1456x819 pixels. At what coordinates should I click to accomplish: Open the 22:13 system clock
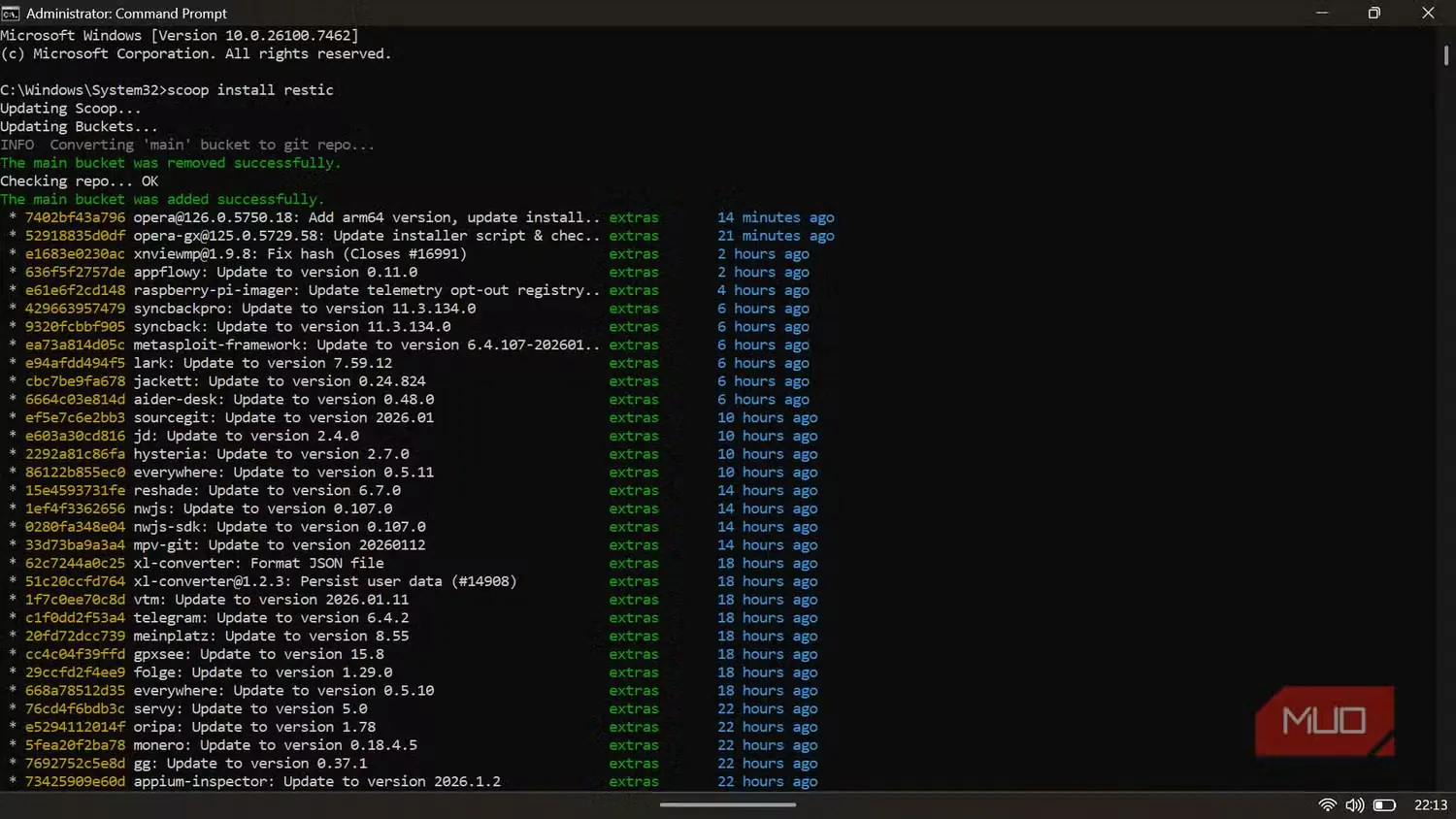(1431, 804)
